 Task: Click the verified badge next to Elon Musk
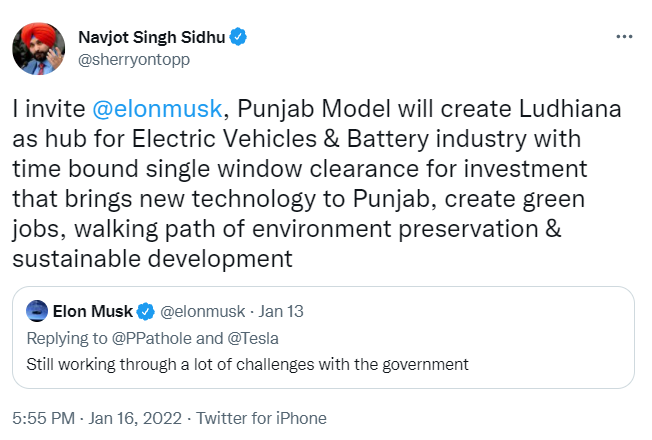[x=144, y=310]
